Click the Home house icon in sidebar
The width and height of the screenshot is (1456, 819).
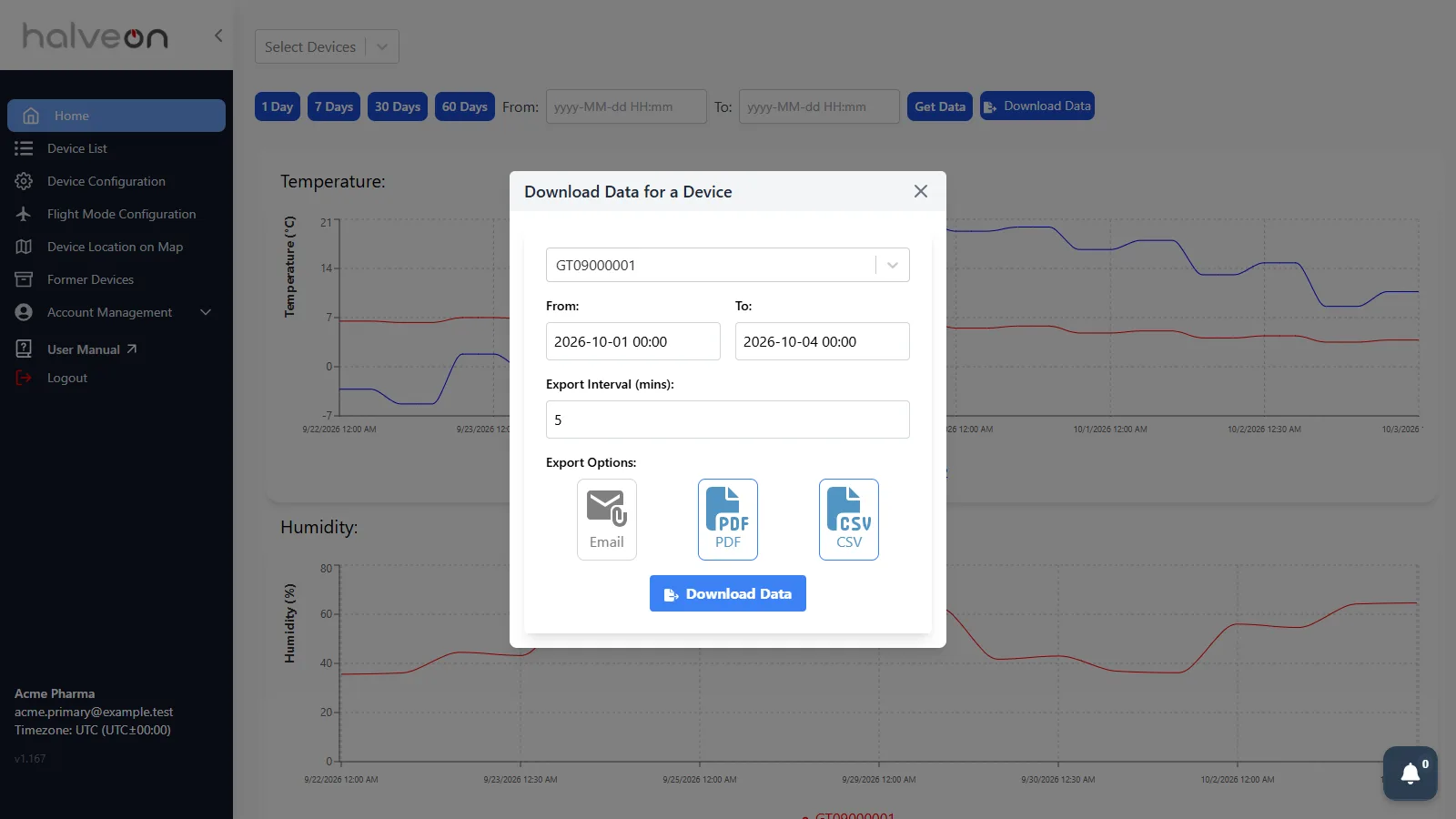(x=31, y=116)
